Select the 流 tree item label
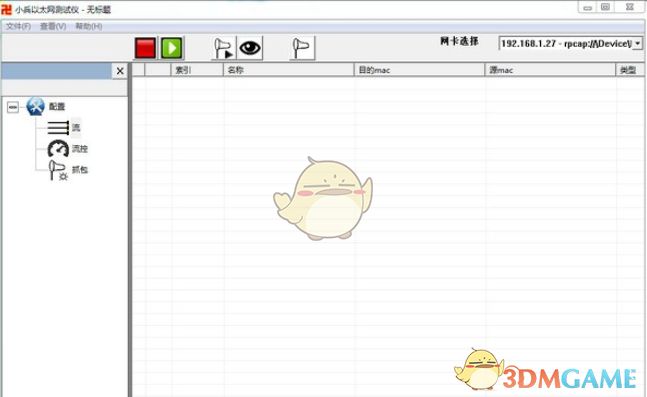Screen dimensions: 647x397 pos(76,128)
